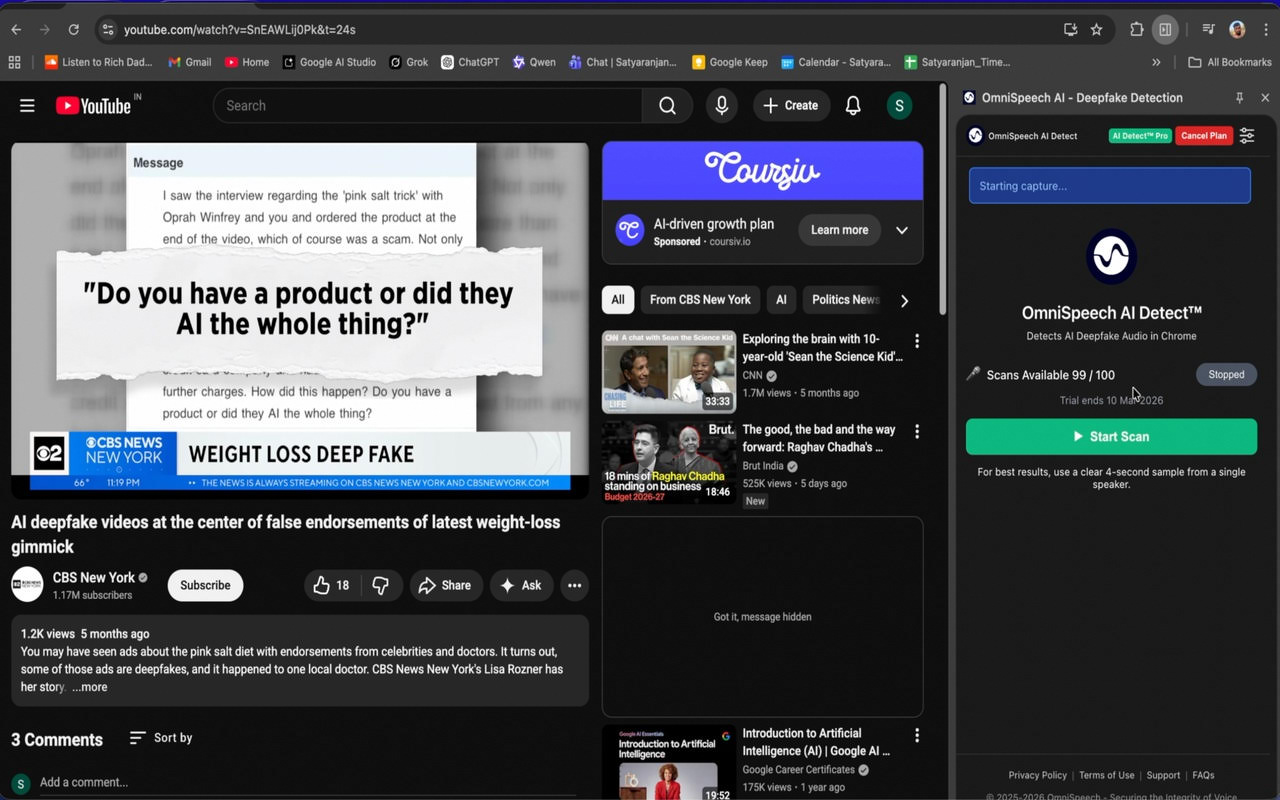Image resolution: width=1280 pixels, height=800 pixels.
Task: Select the 'Politics News' chip
Action: tap(843, 300)
